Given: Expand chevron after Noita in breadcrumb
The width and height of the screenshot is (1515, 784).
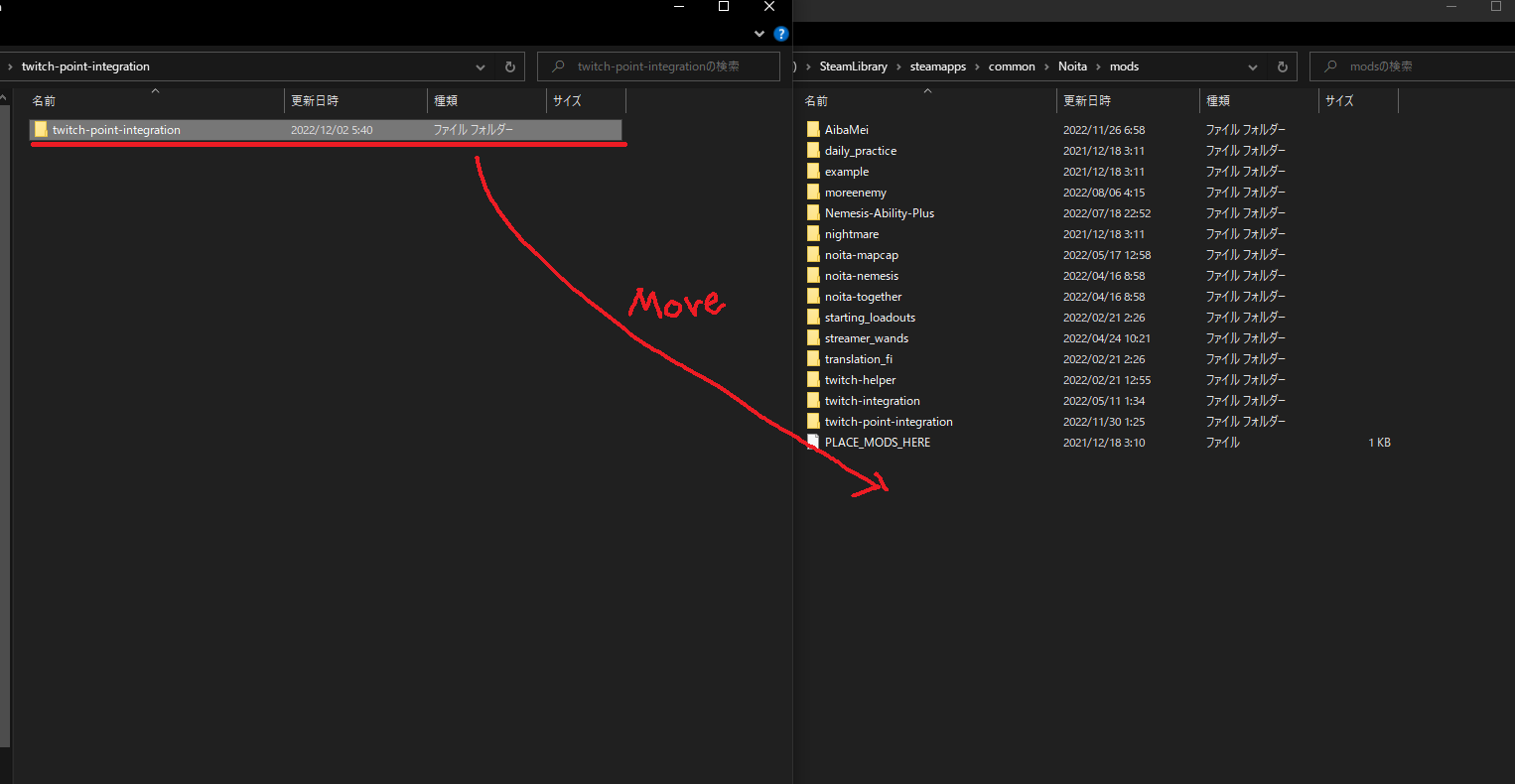Looking at the screenshot, I should [x=1098, y=66].
